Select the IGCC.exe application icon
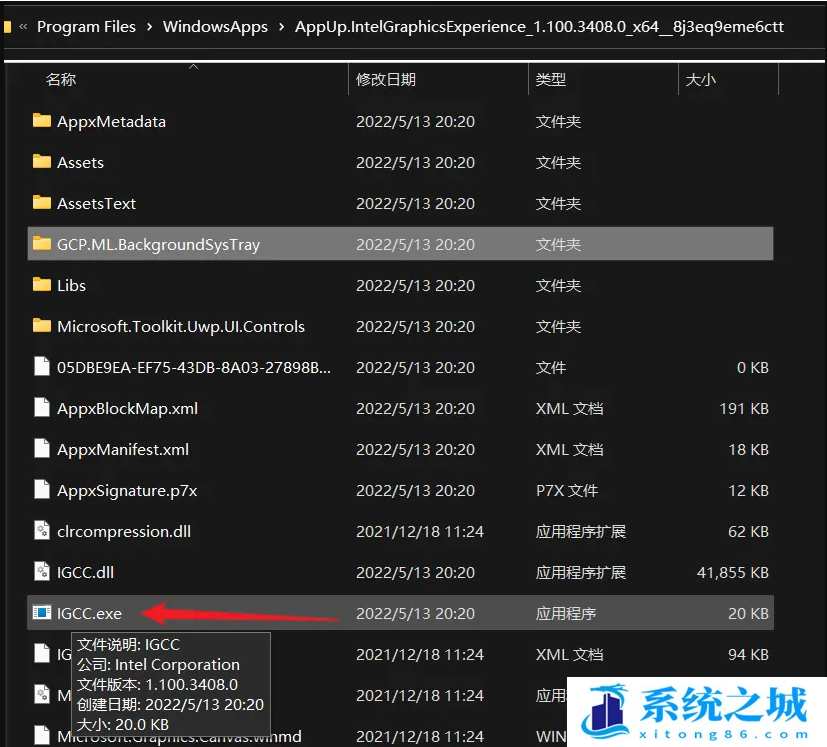Image resolution: width=827 pixels, height=747 pixels. click(41, 613)
